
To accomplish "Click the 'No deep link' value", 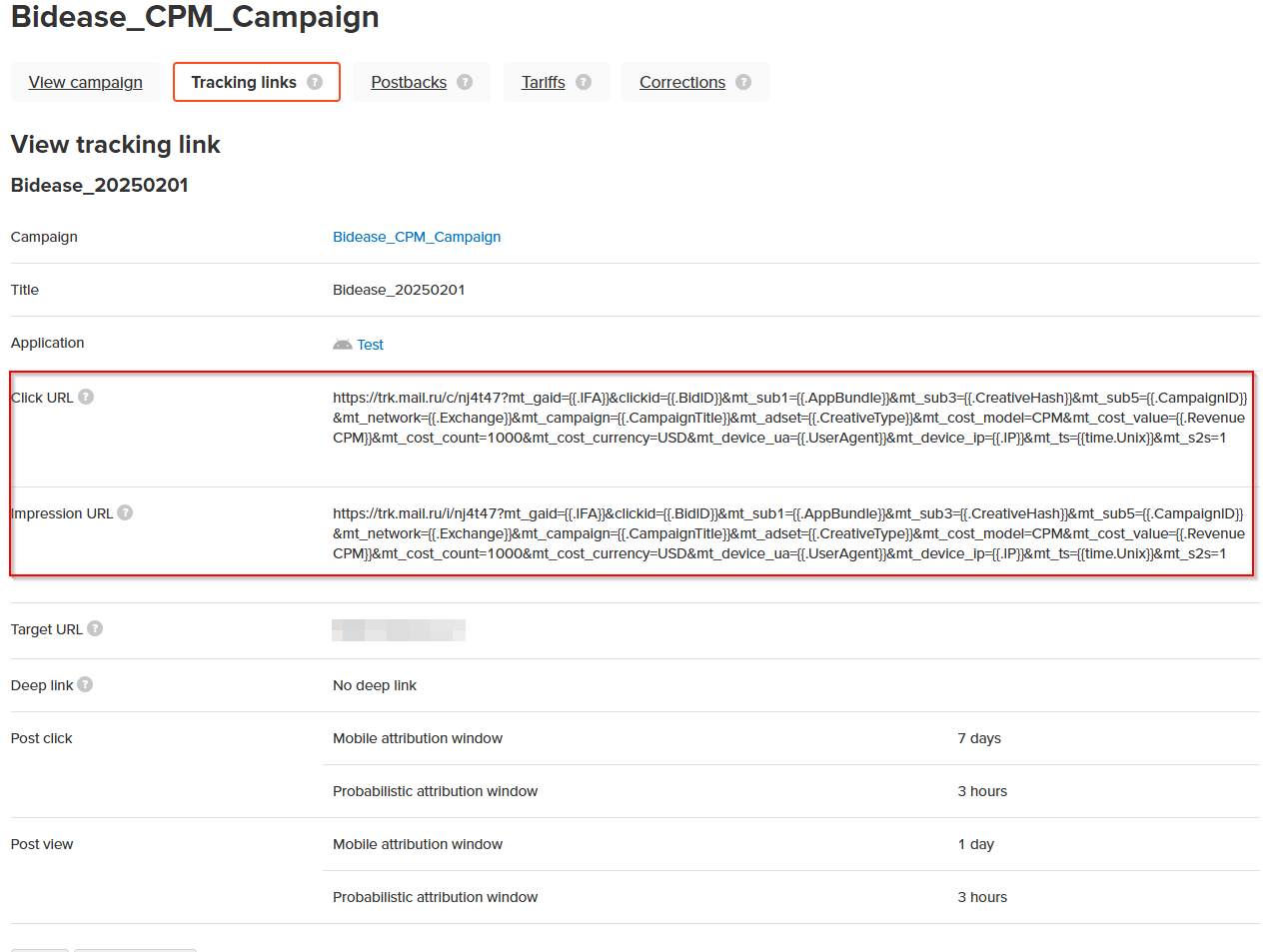I will (375, 685).
